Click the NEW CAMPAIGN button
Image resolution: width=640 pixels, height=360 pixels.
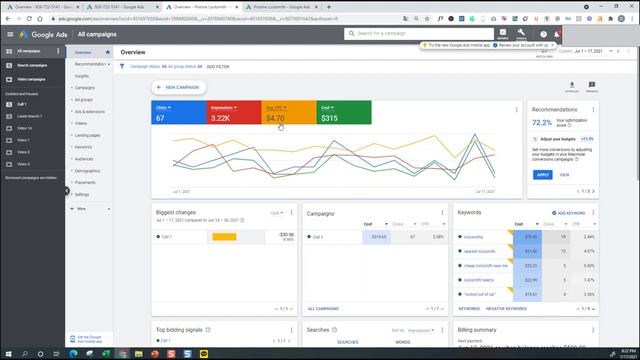[179, 87]
